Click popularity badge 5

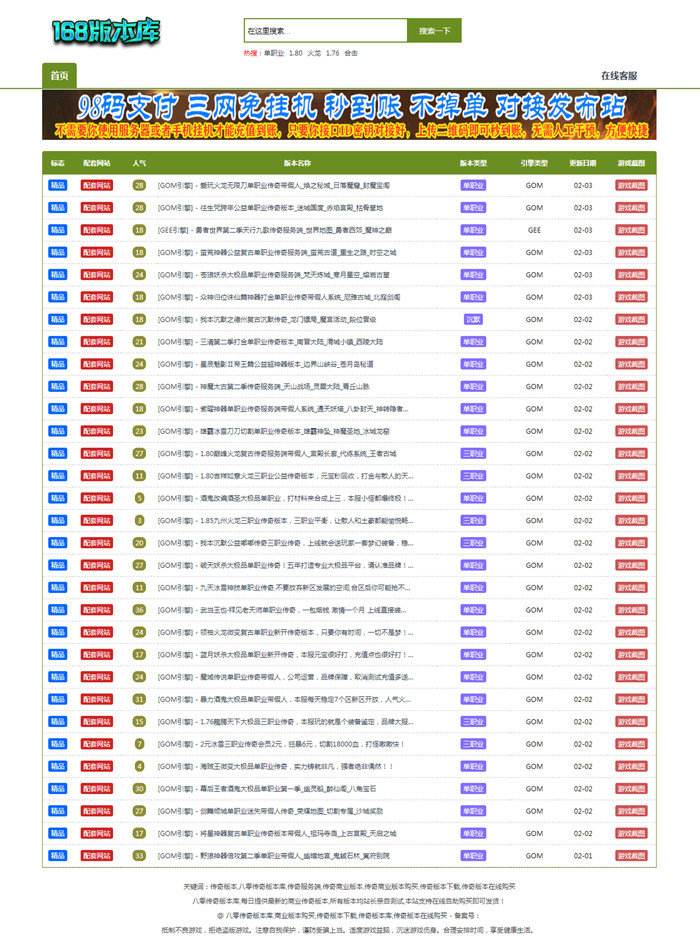(x=139, y=498)
